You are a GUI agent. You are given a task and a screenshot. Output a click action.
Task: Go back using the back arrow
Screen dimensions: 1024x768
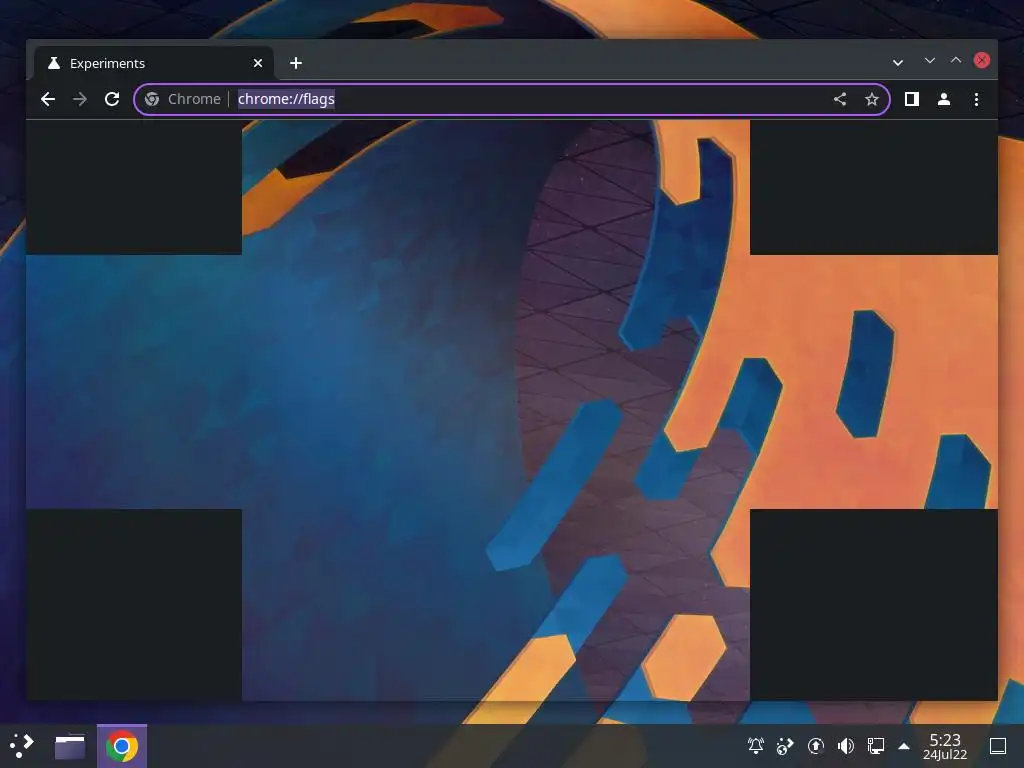point(48,99)
